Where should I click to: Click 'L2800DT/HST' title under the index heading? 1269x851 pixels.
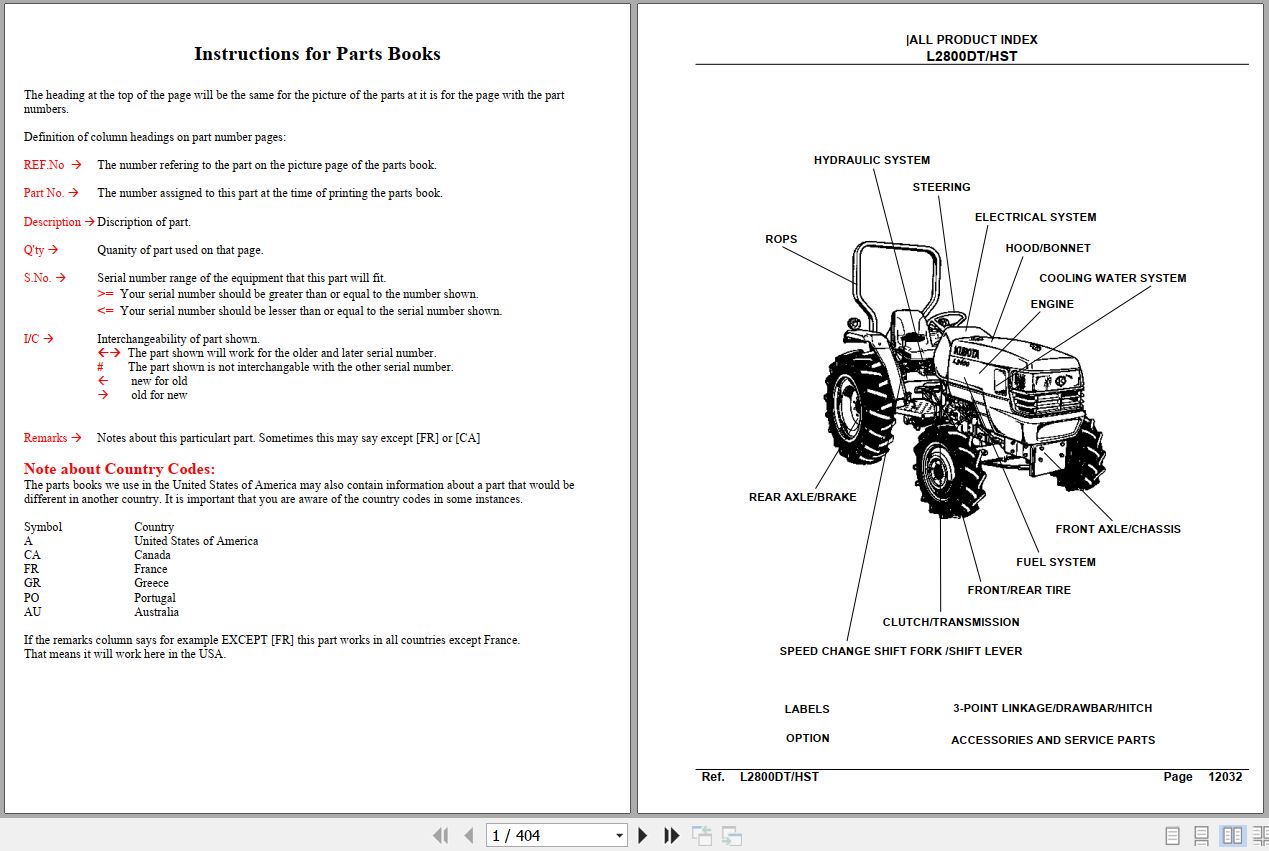972,57
